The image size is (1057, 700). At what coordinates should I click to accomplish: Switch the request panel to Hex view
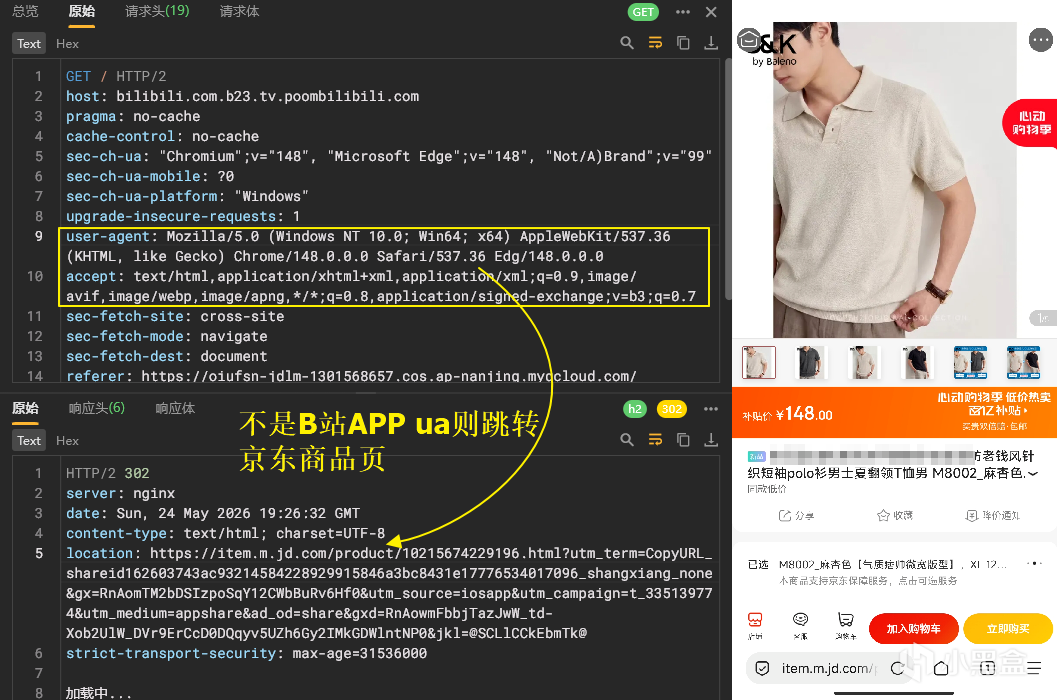click(x=67, y=44)
